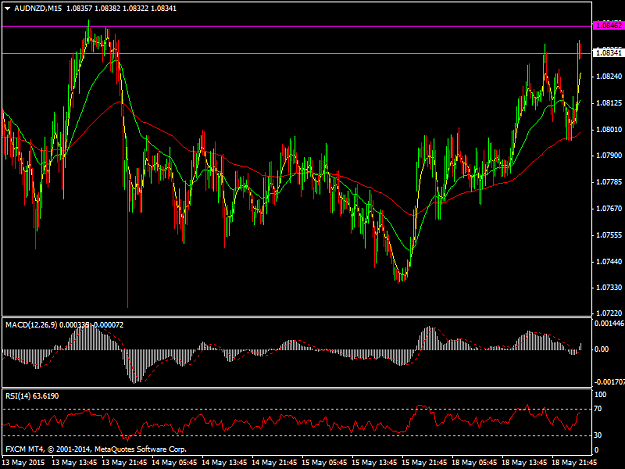Select the 1.07785 price scale value

609,182
